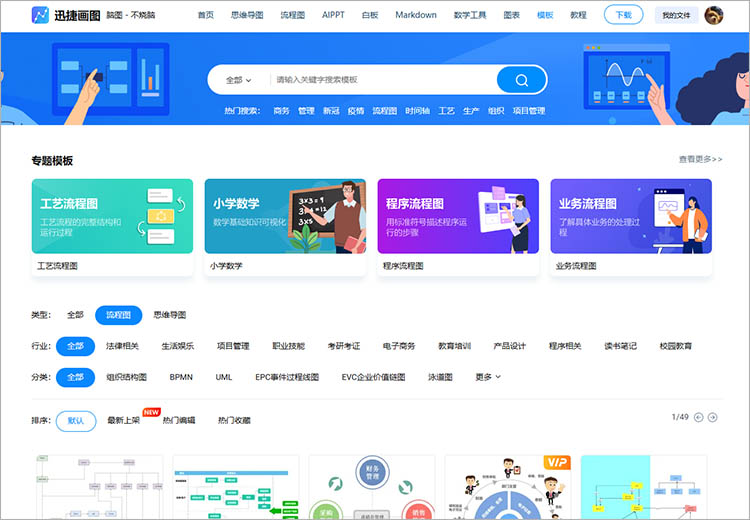Open the 思维导图 nav item

click(x=247, y=15)
